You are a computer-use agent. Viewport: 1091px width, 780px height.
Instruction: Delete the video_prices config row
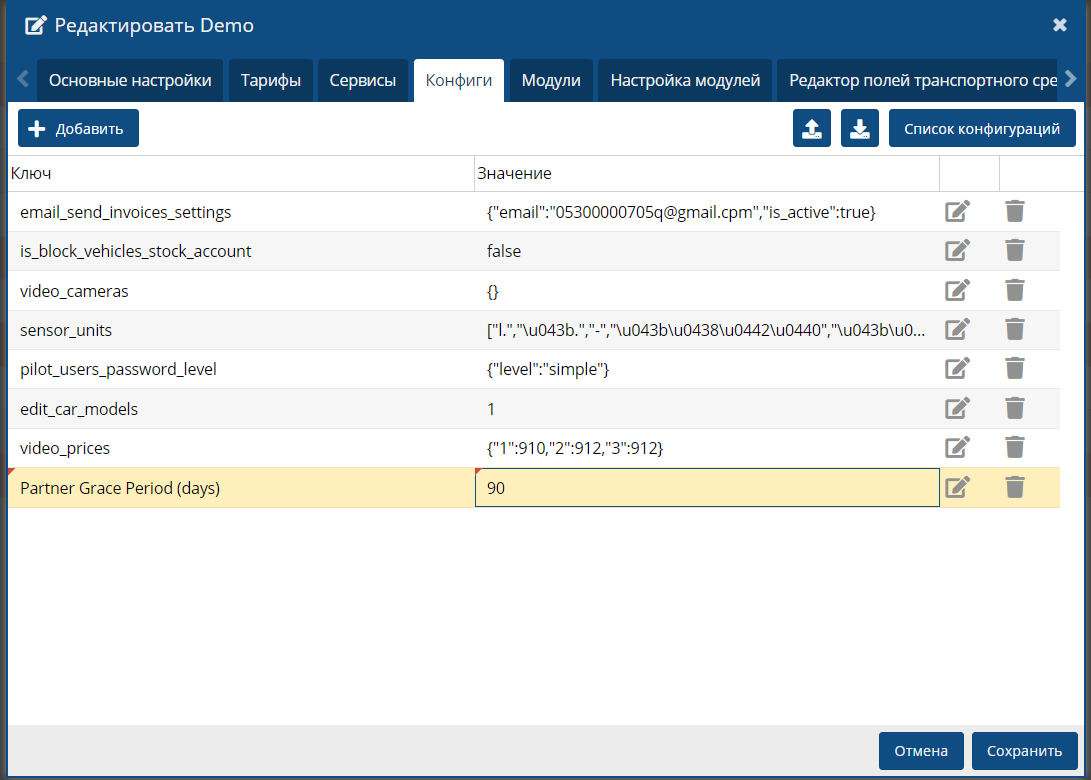[x=1015, y=448]
